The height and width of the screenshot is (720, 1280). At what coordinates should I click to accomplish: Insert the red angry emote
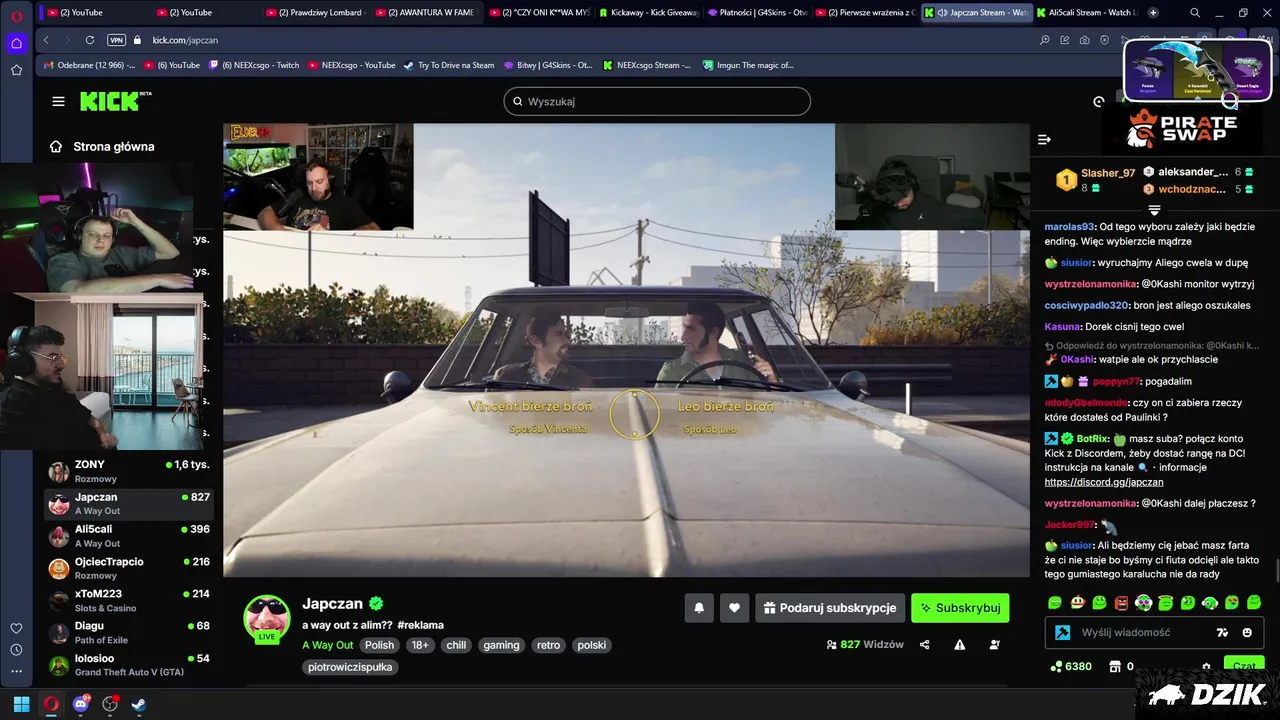click(1121, 602)
